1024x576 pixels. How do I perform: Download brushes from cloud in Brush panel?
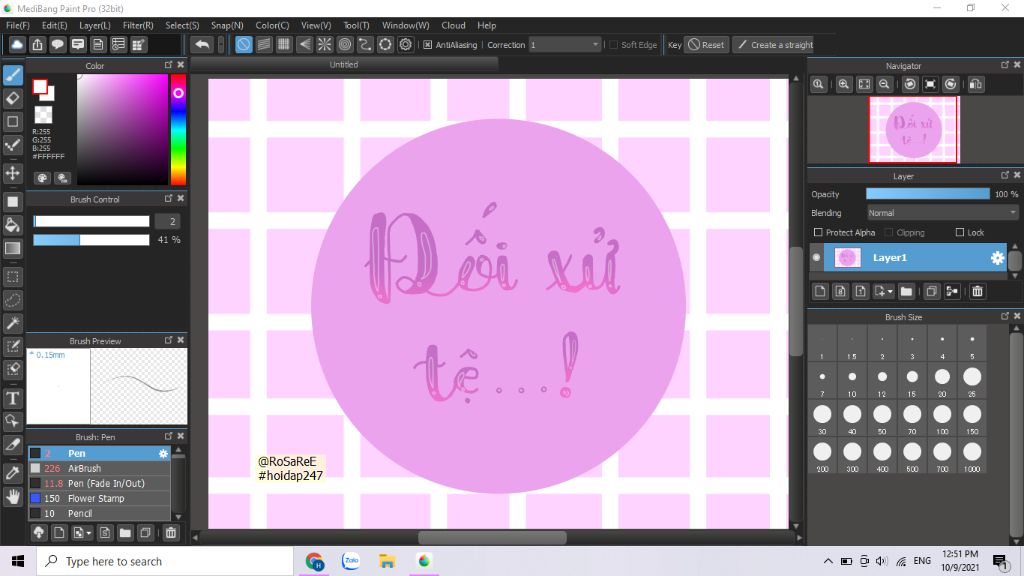click(x=39, y=533)
